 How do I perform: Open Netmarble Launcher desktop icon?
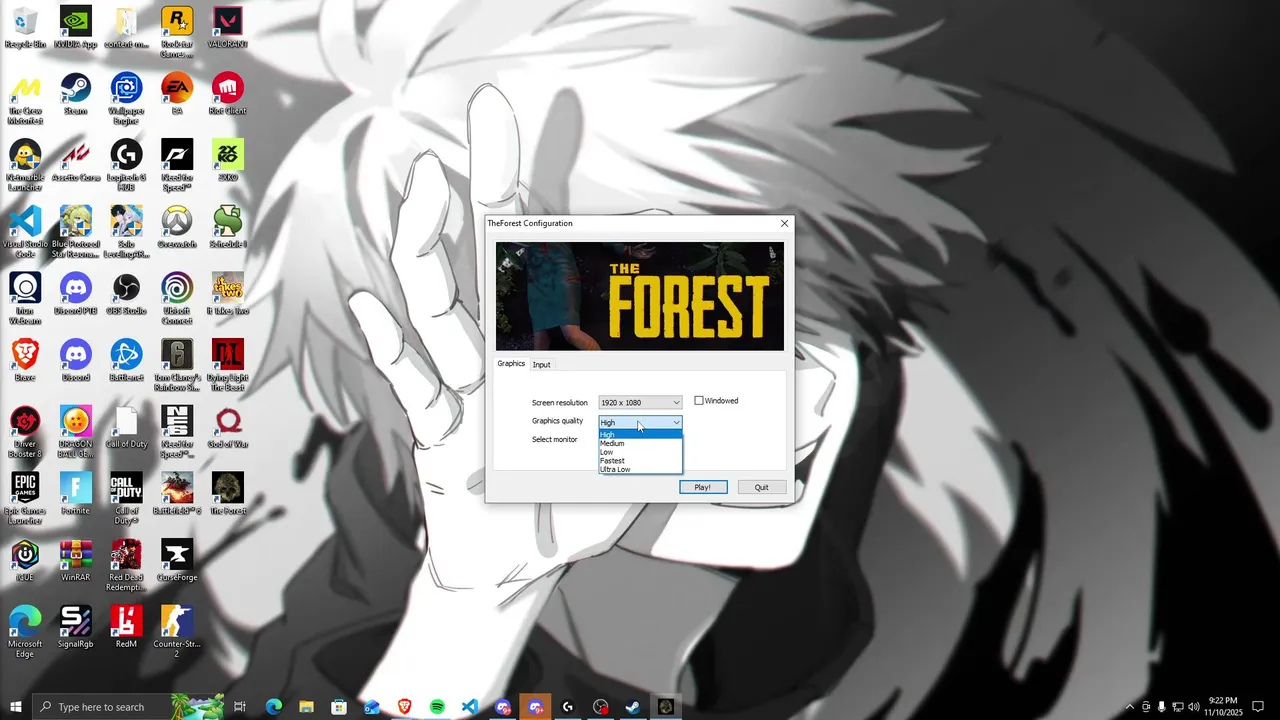click(x=25, y=166)
